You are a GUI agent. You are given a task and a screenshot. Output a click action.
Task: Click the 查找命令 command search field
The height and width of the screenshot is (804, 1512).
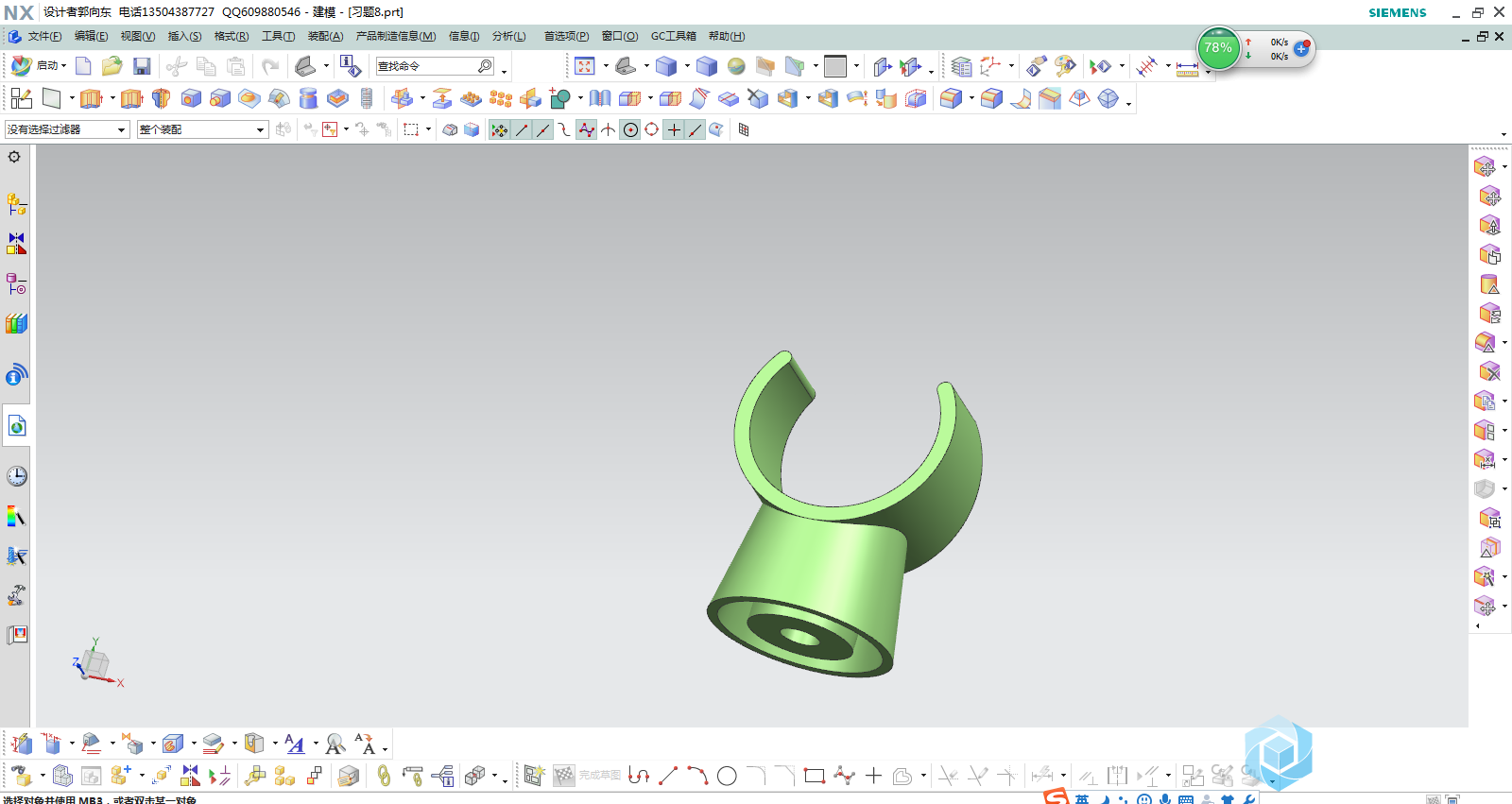tap(435, 66)
